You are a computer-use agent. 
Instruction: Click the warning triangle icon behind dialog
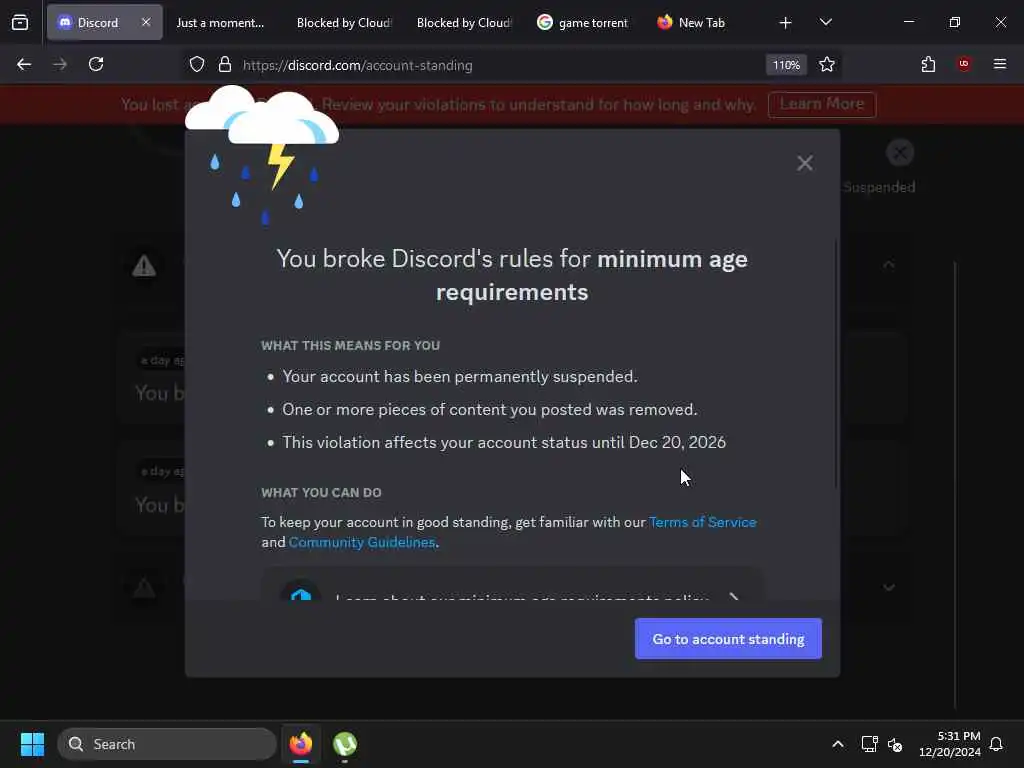point(144,265)
